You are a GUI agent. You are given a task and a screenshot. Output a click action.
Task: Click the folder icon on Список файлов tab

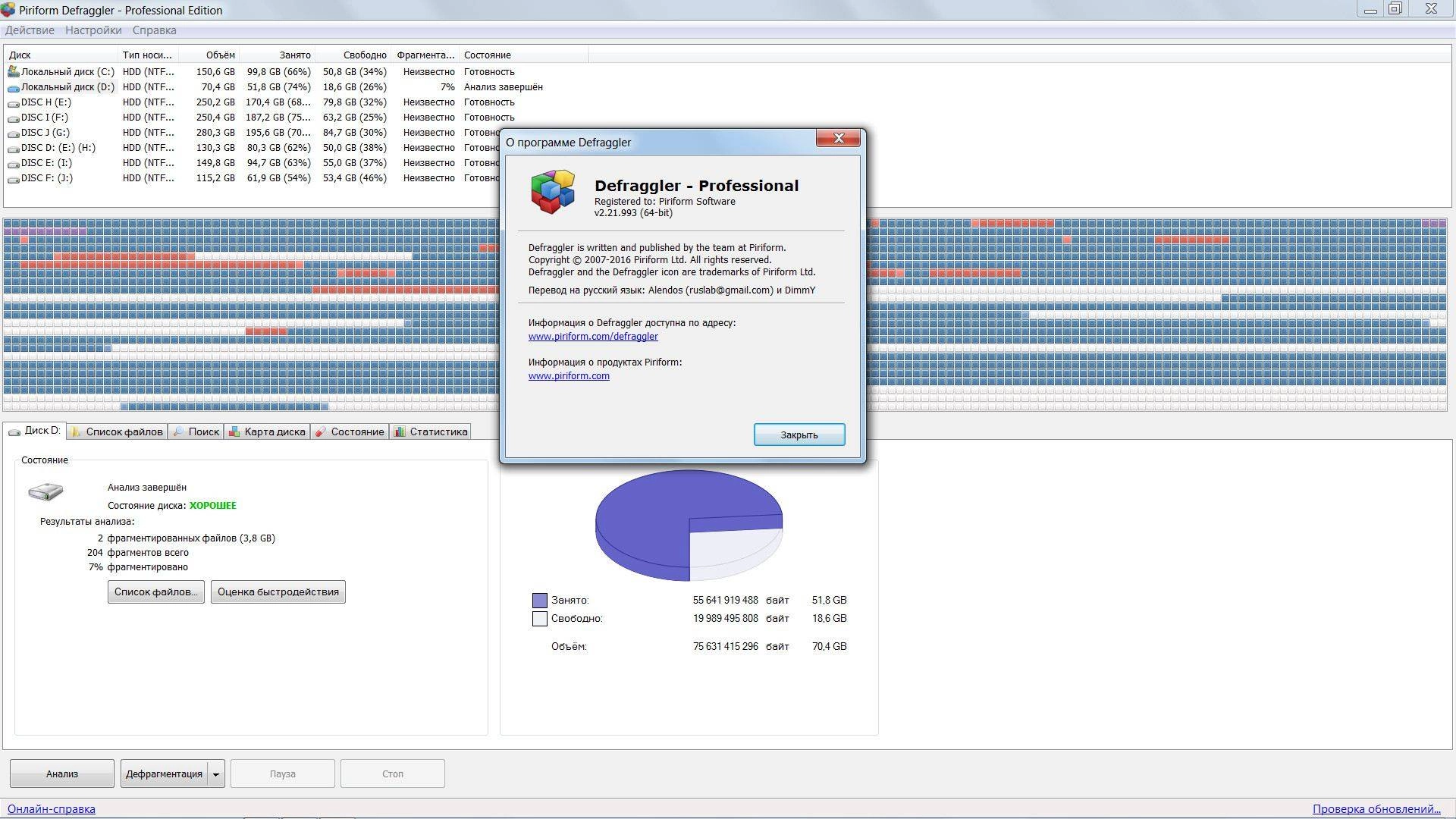[x=76, y=431]
